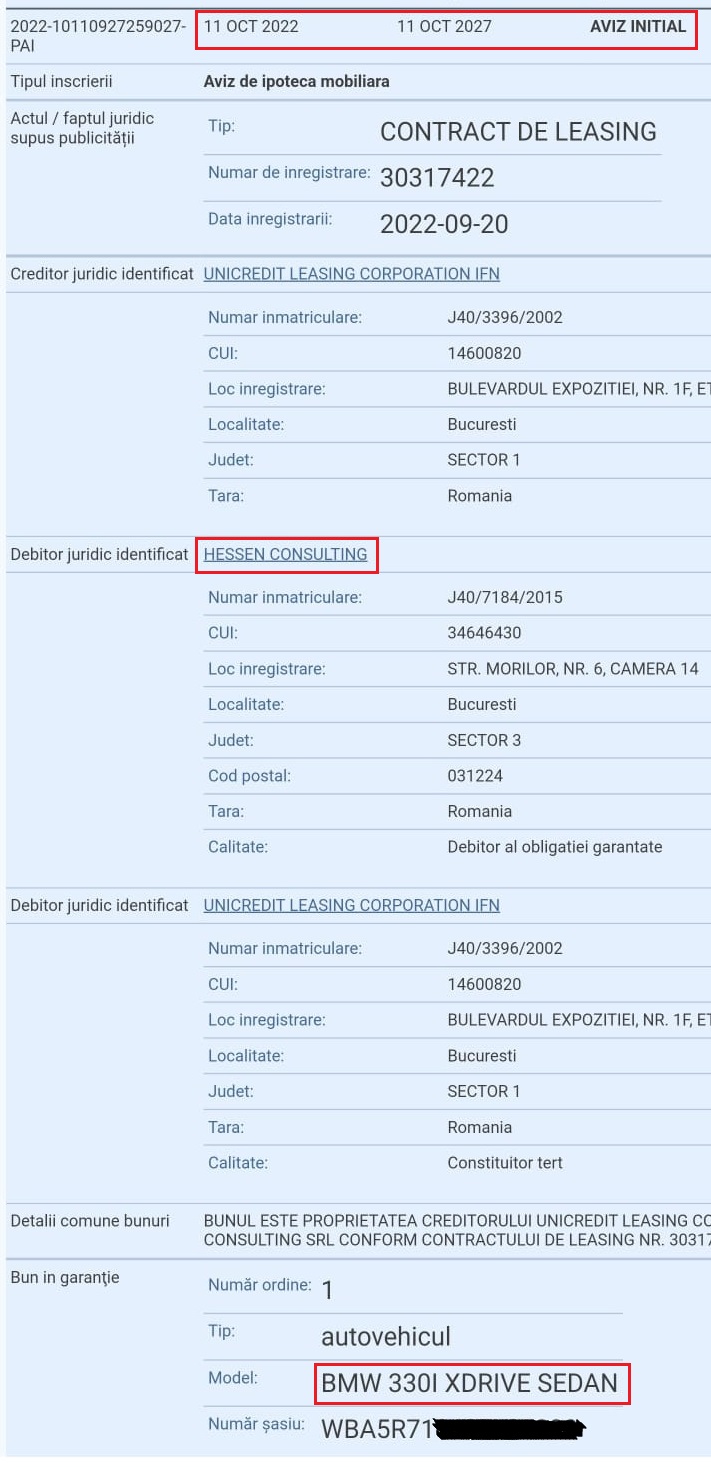Click the CONTRACT DE LEASING value

tap(518, 132)
